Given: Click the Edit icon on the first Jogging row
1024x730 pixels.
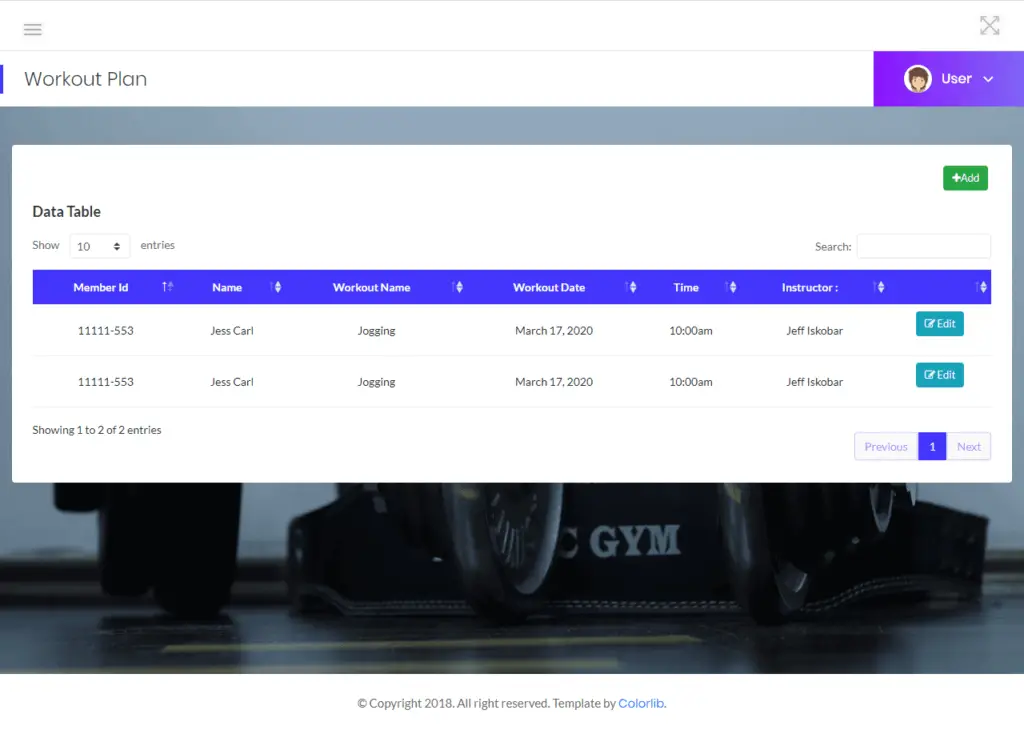Looking at the screenshot, I should (931, 323).
